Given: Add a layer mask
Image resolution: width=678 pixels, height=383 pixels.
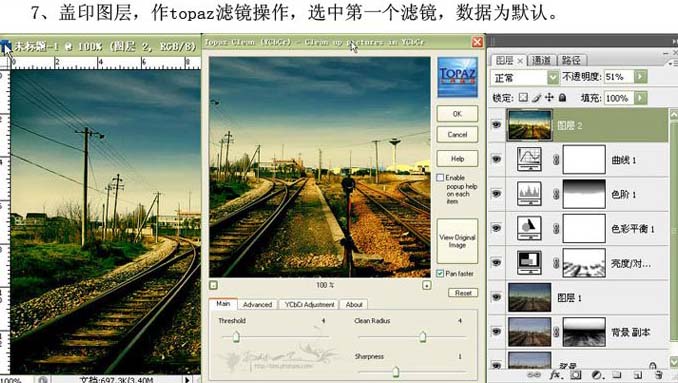Looking at the screenshot, I should coord(576,375).
